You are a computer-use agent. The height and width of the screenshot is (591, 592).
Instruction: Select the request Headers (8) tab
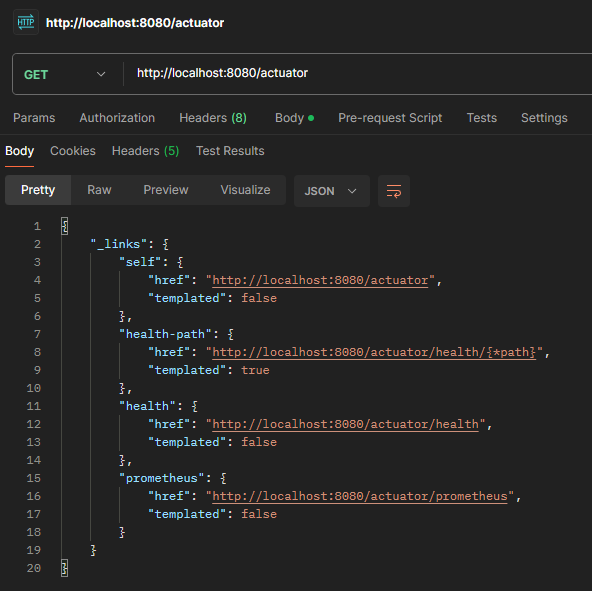pyautogui.click(x=213, y=118)
